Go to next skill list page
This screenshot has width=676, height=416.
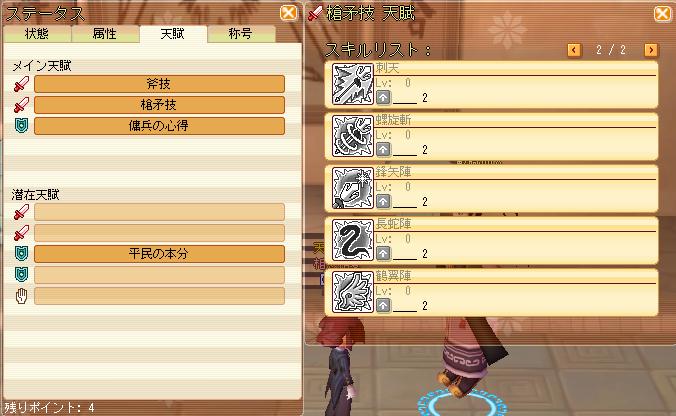tap(651, 50)
